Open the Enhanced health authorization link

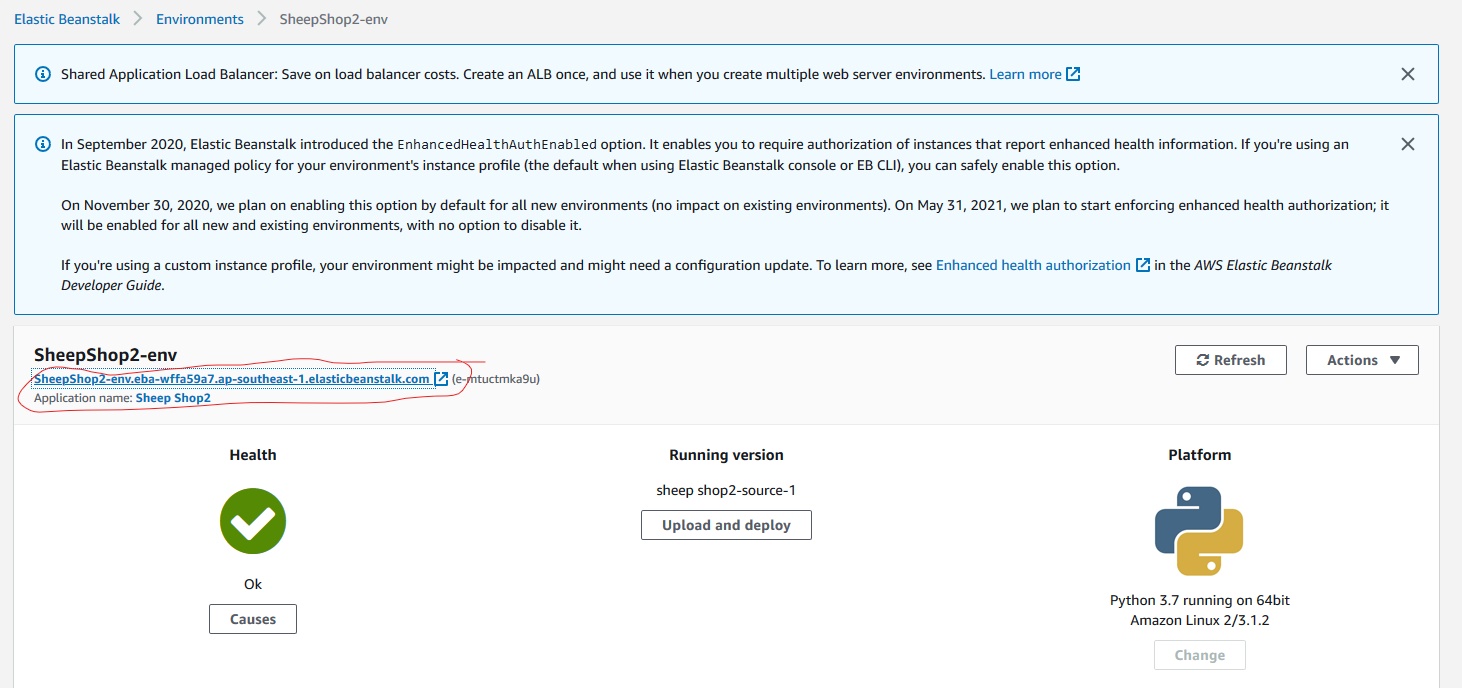pos(1032,265)
